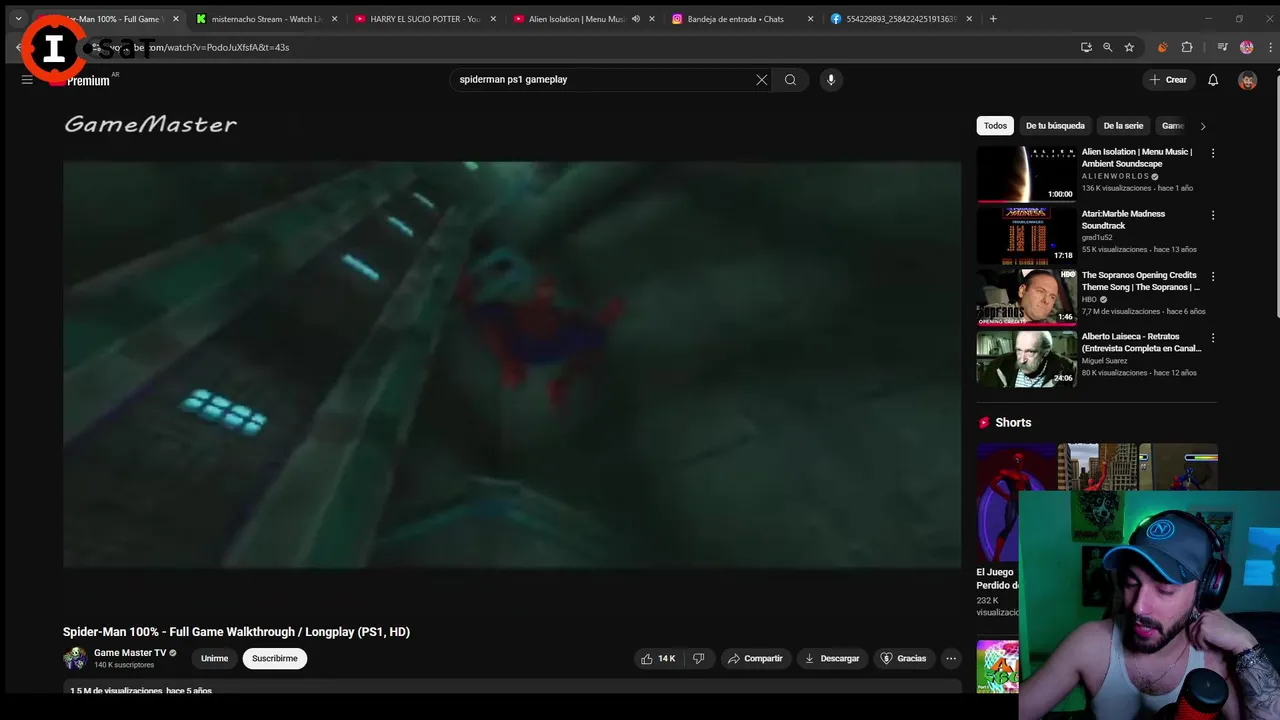Open a new browser tab
1280x720 pixels.
pos(993,19)
